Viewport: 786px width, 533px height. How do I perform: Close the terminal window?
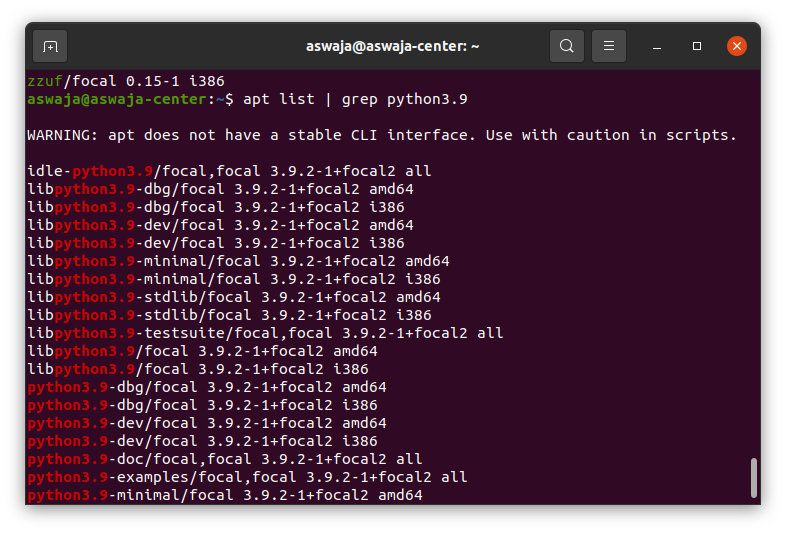pyautogui.click(x=737, y=46)
